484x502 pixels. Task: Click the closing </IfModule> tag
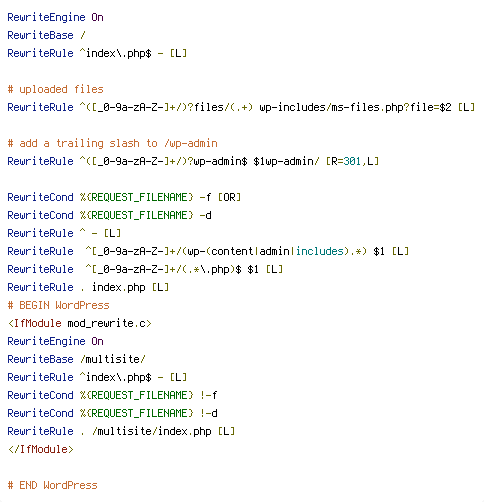tap(40, 449)
